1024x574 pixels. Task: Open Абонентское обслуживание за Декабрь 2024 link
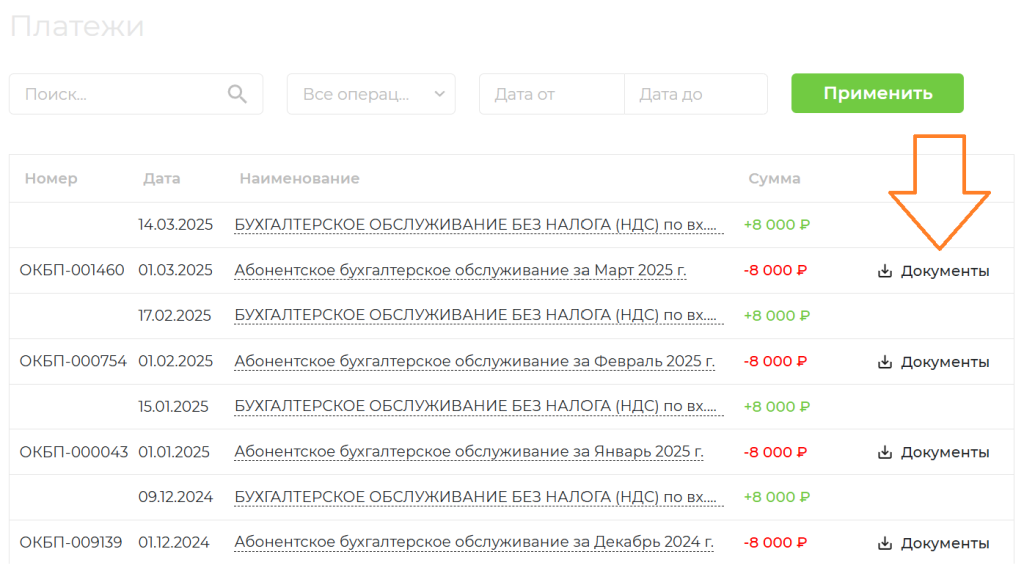pos(474,542)
